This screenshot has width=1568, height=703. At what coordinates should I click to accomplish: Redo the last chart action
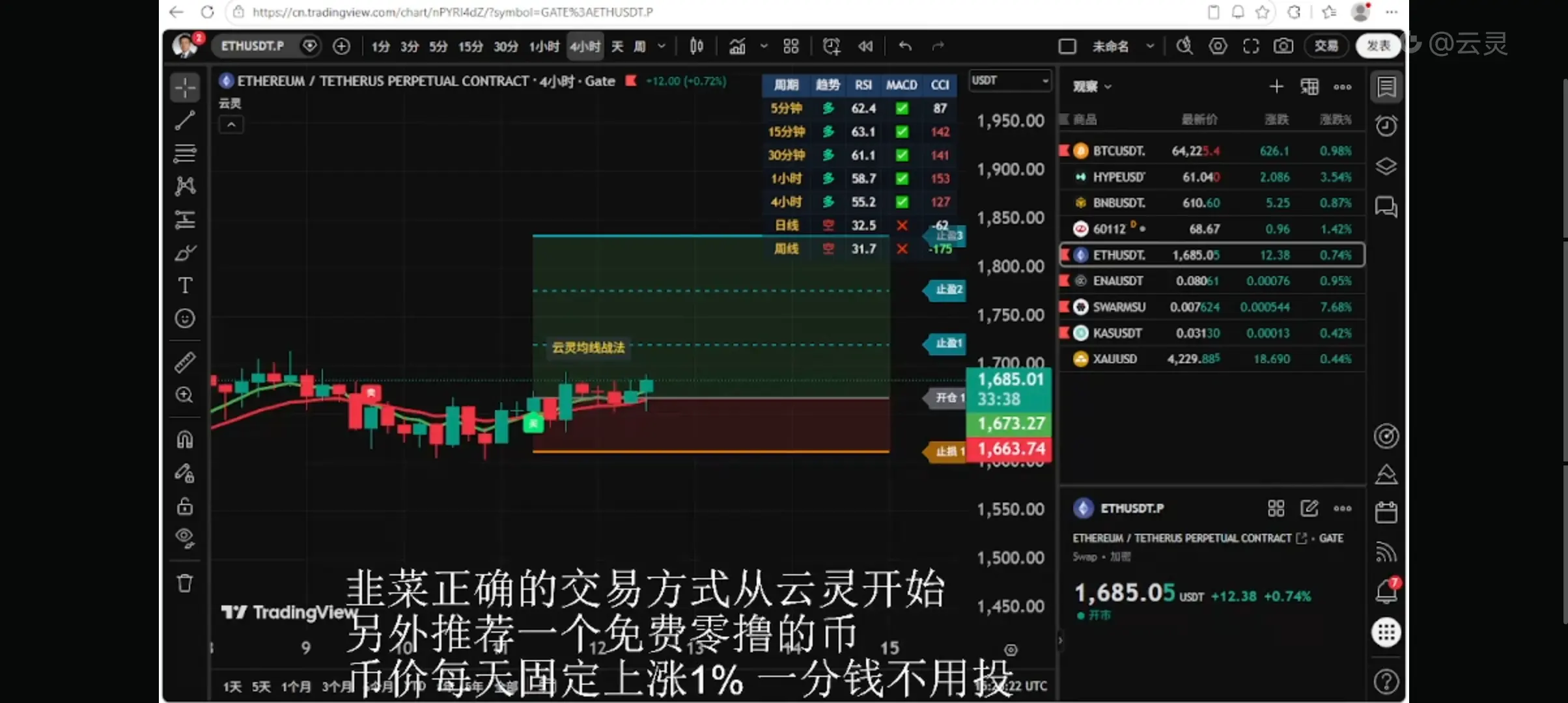point(938,46)
